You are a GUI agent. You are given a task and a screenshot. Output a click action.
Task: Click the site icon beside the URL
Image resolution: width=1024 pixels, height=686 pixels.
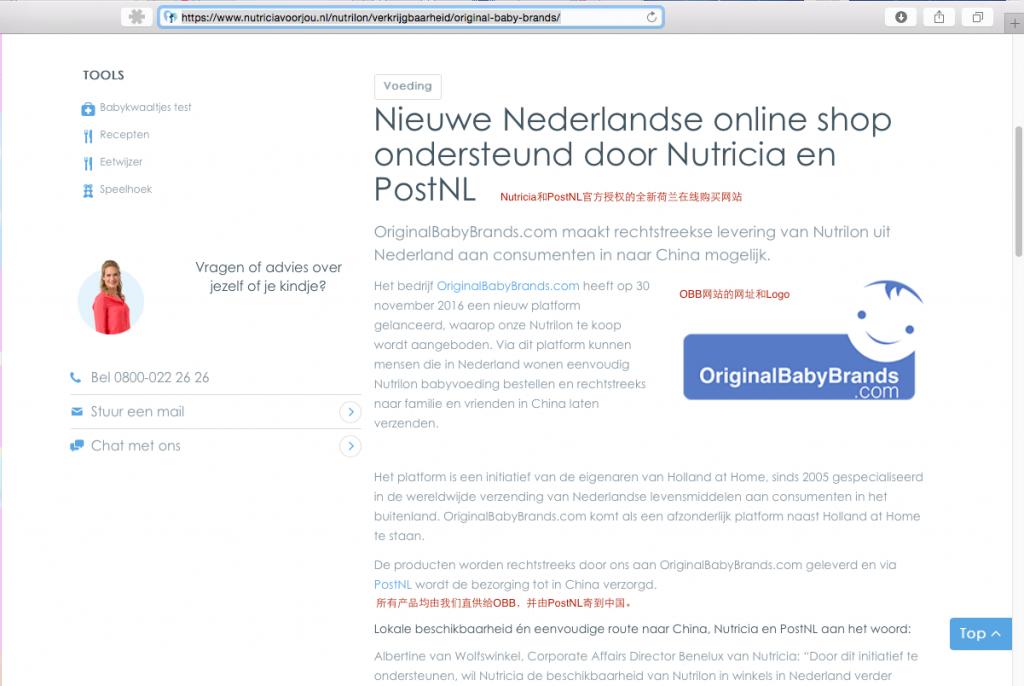(x=170, y=18)
